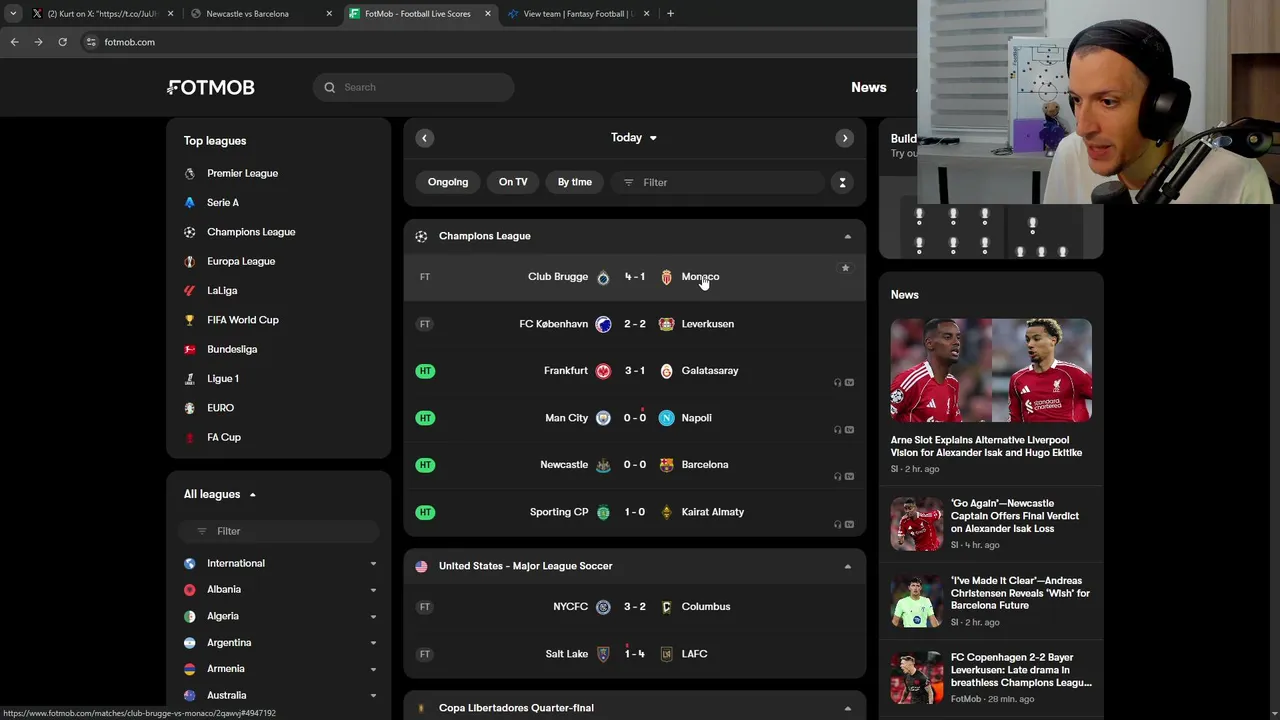This screenshot has height=720, width=1280.
Task: Open the Frankfurt vs Galatasaray match
Action: [x=634, y=371]
